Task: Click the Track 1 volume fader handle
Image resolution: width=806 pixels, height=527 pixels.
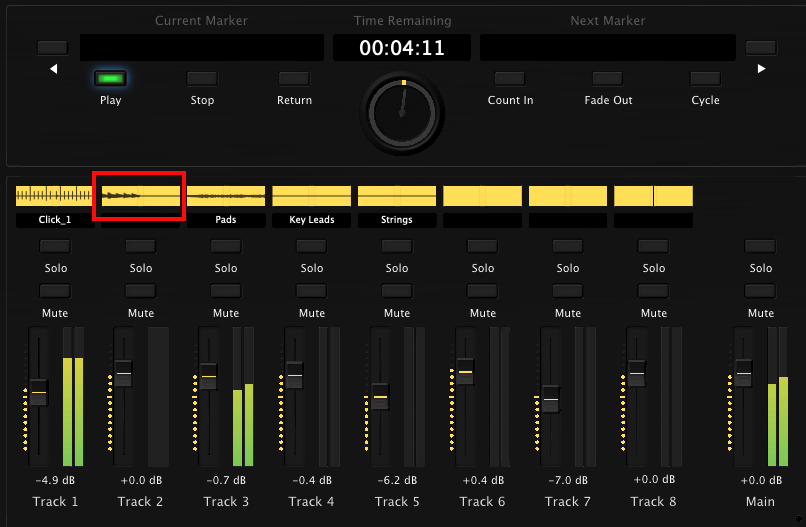Action: coord(39,393)
